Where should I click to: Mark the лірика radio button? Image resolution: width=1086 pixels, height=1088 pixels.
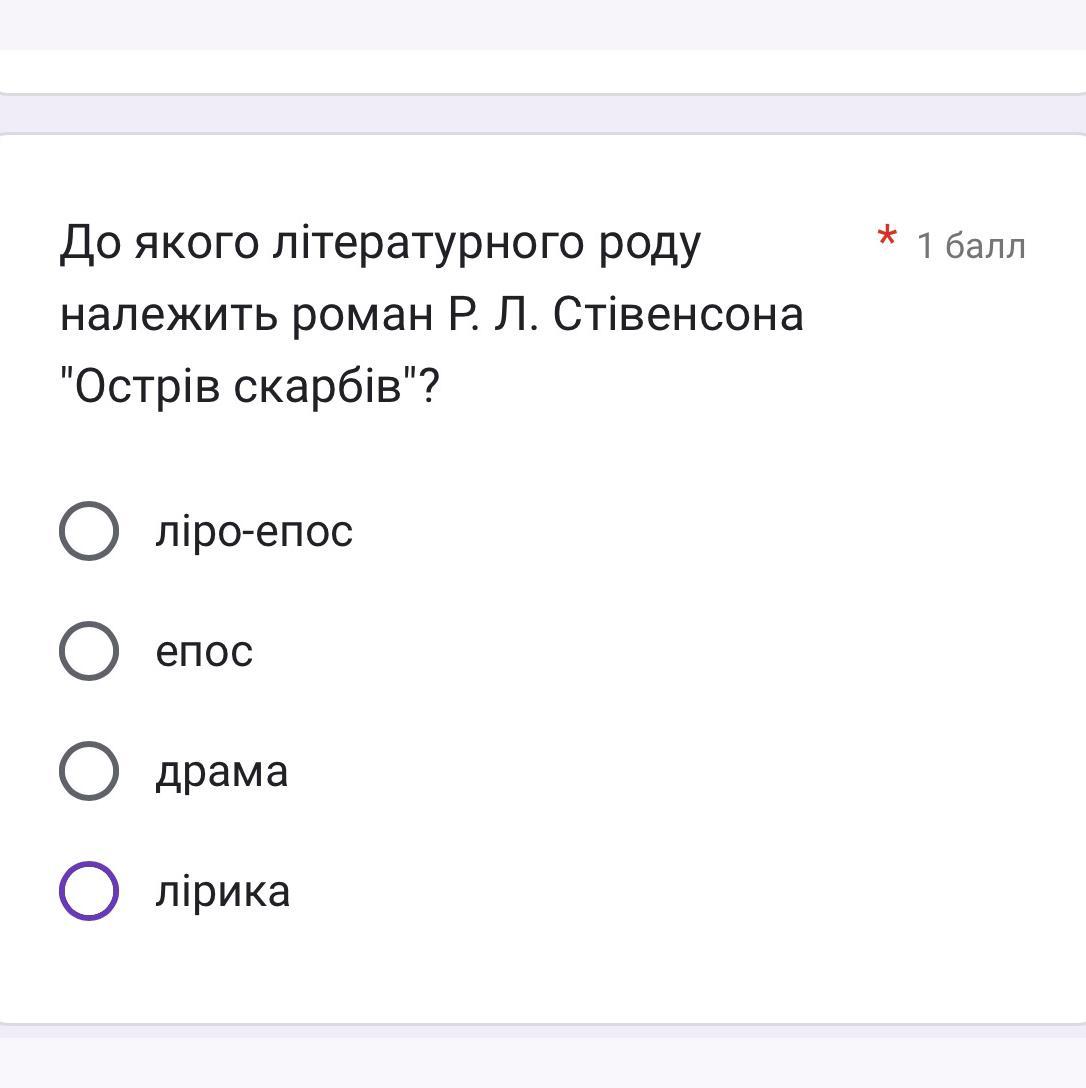click(x=89, y=891)
